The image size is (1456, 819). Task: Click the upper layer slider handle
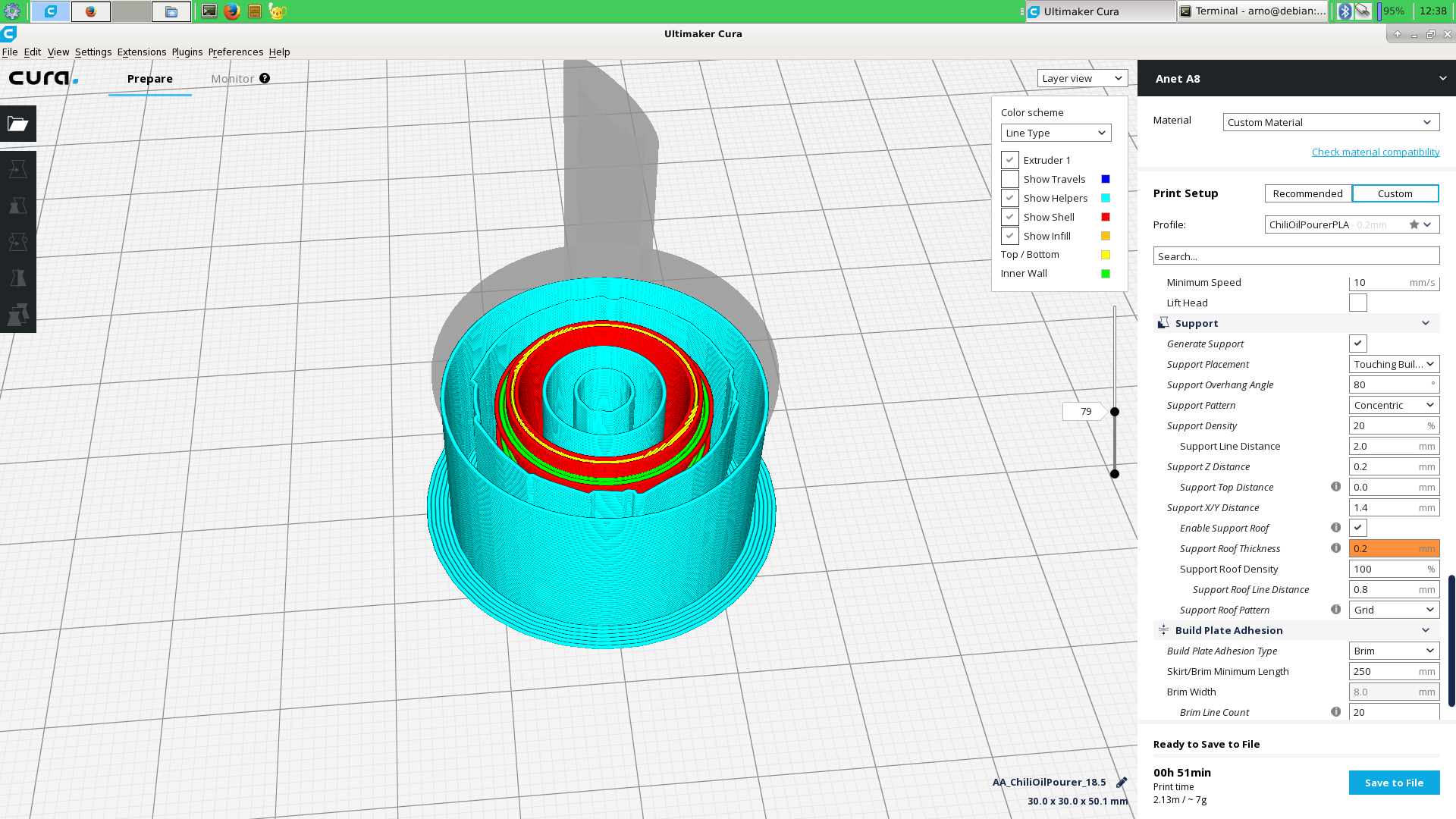click(x=1115, y=412)
